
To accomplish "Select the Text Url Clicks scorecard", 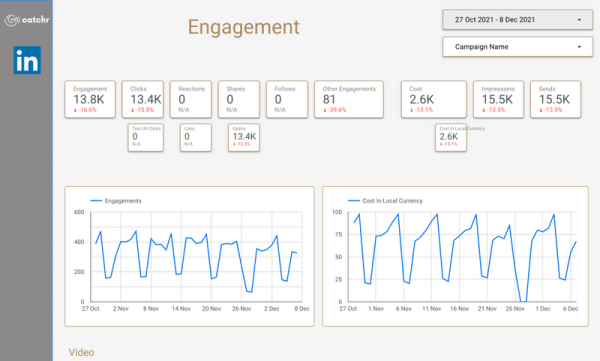I will pos(146,137).
